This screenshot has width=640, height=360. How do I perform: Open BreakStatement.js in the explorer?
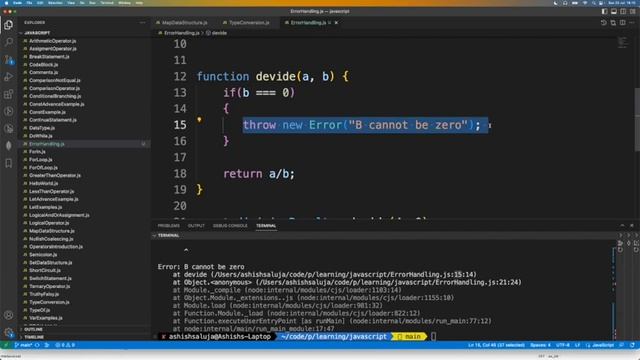(49, 57)
